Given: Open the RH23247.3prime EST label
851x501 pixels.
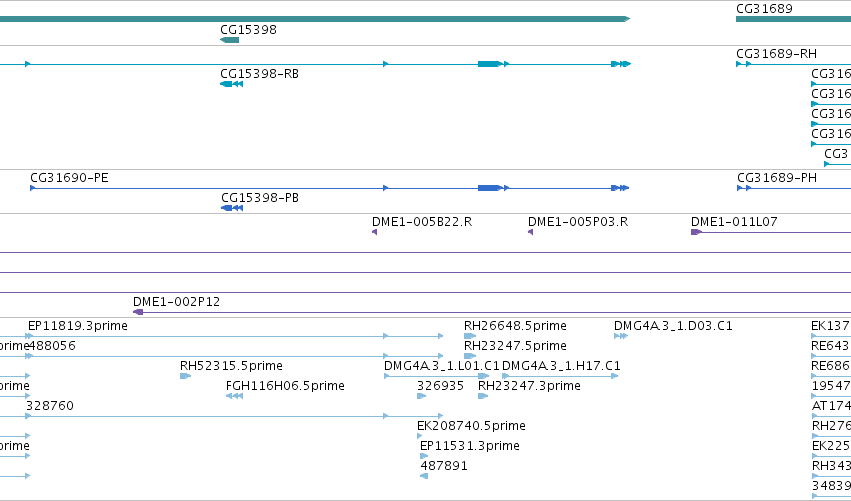Looking at the screenshot, I should pyautogui.click(x=529, y=386).
